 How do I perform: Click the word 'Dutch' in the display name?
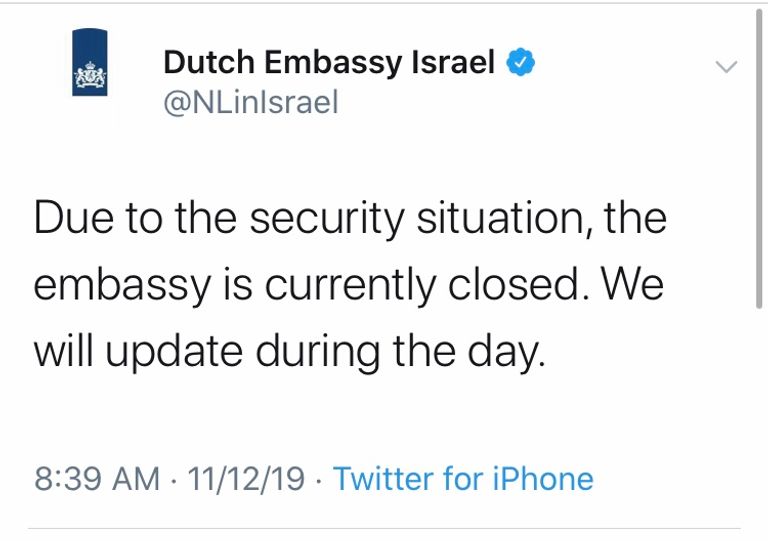(207, 63)
